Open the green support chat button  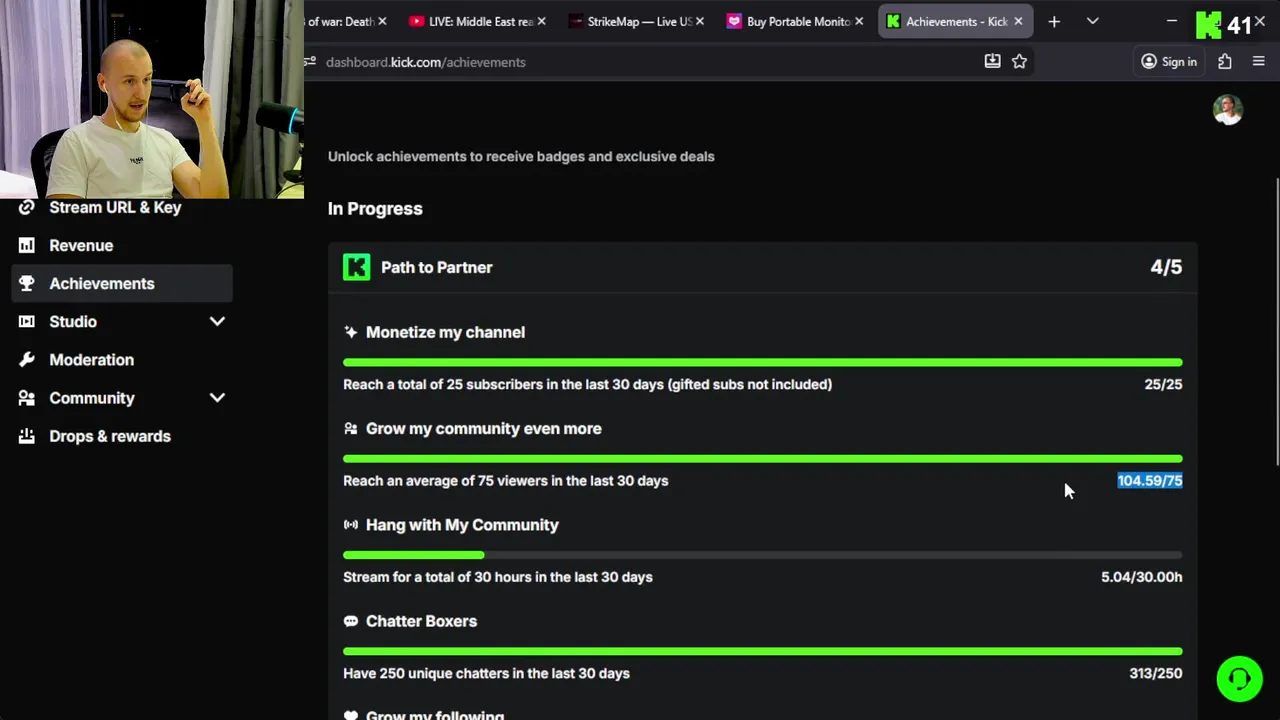pyautogui.click(x=1239, y=679)
